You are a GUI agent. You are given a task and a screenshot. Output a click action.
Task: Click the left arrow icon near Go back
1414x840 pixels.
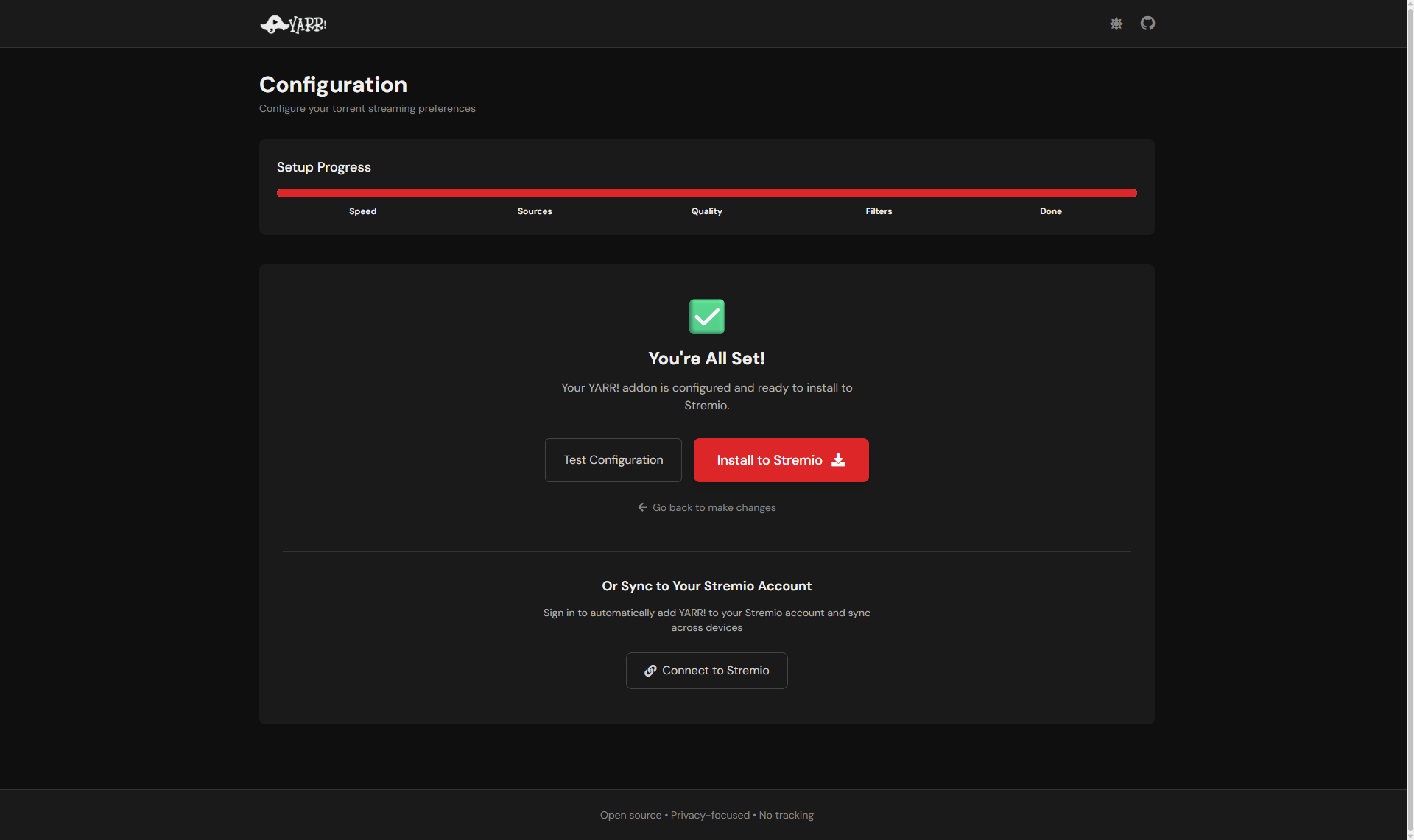click(642, 507)
